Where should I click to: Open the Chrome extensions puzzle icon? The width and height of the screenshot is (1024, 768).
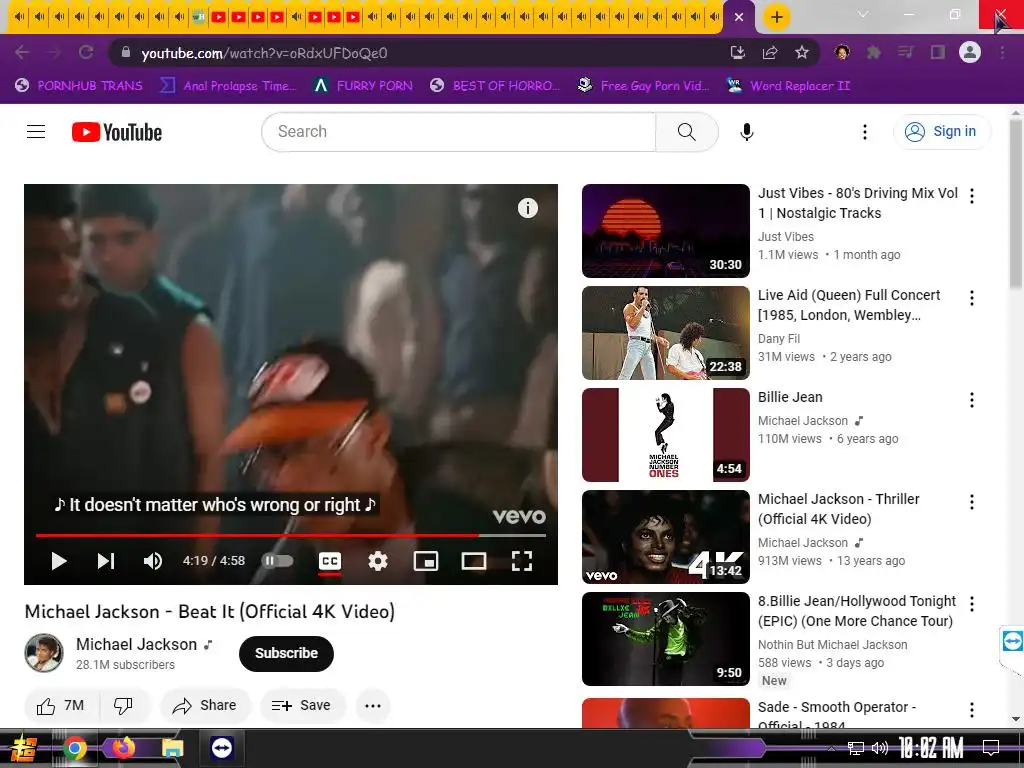[873, 52]
